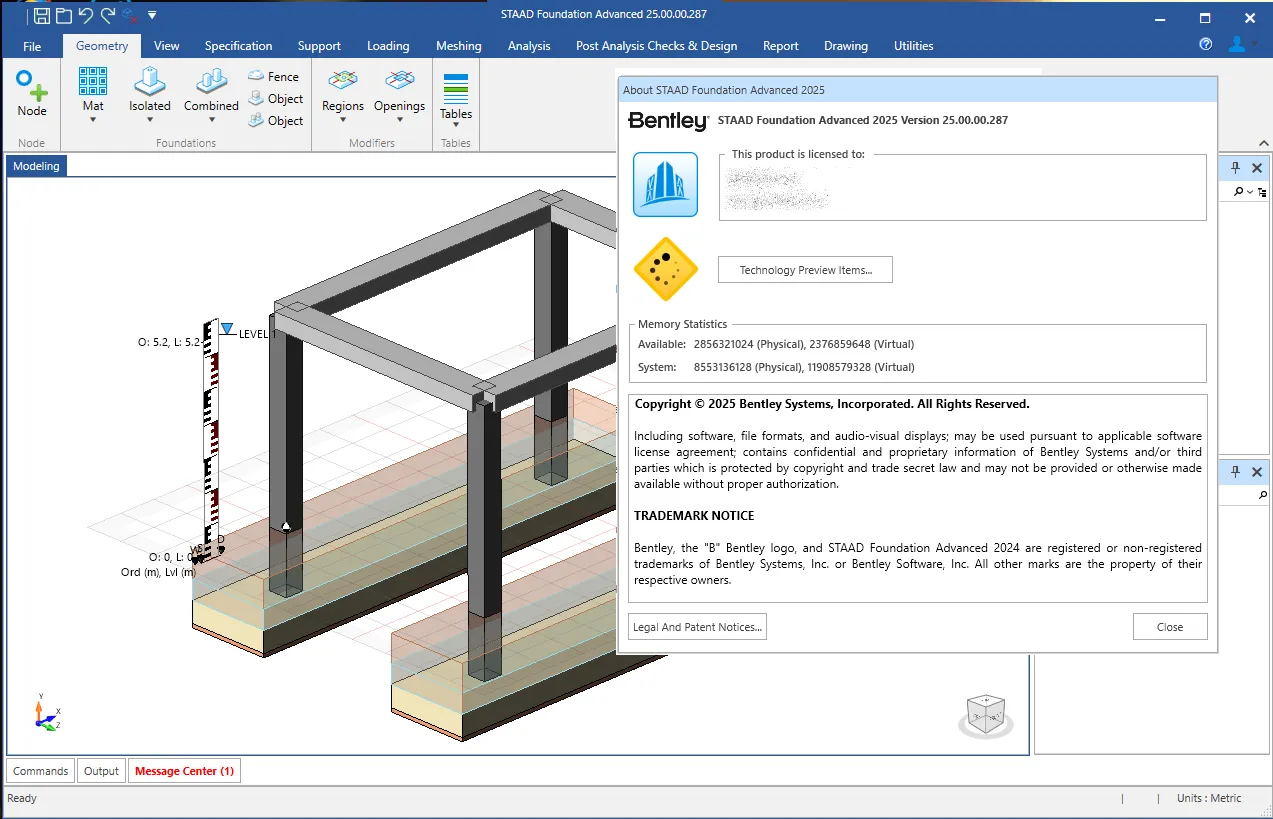Click the Bentley logo in the About dialog
1273x819 pixels.
click(668, 121)
